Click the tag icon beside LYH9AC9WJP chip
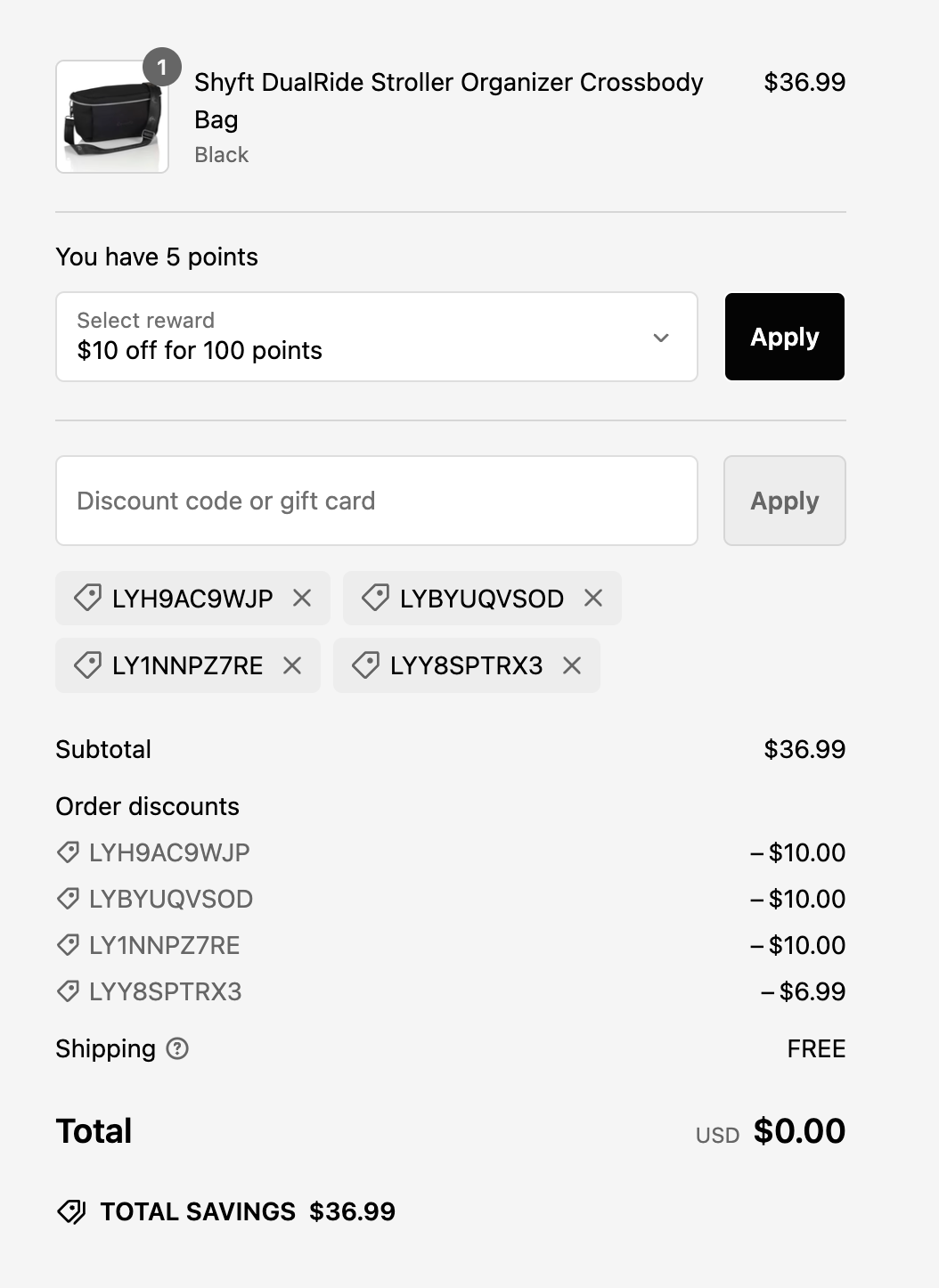This screenshot has height=1288, width=939. pyautogui.click(x=86, y=598)
